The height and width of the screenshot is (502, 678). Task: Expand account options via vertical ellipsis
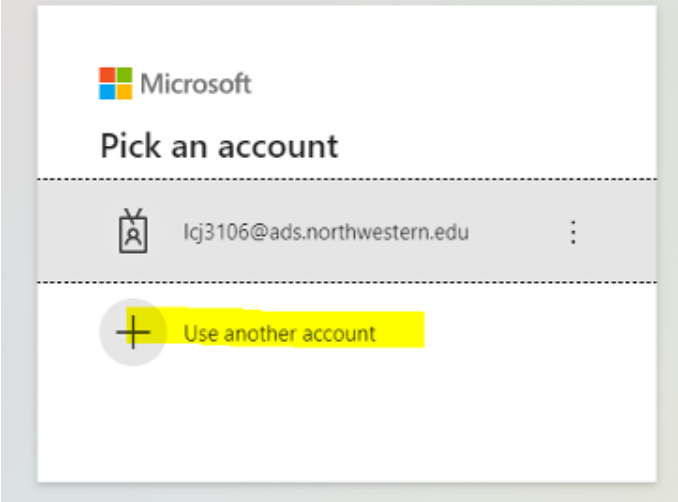tap(573, 232)
